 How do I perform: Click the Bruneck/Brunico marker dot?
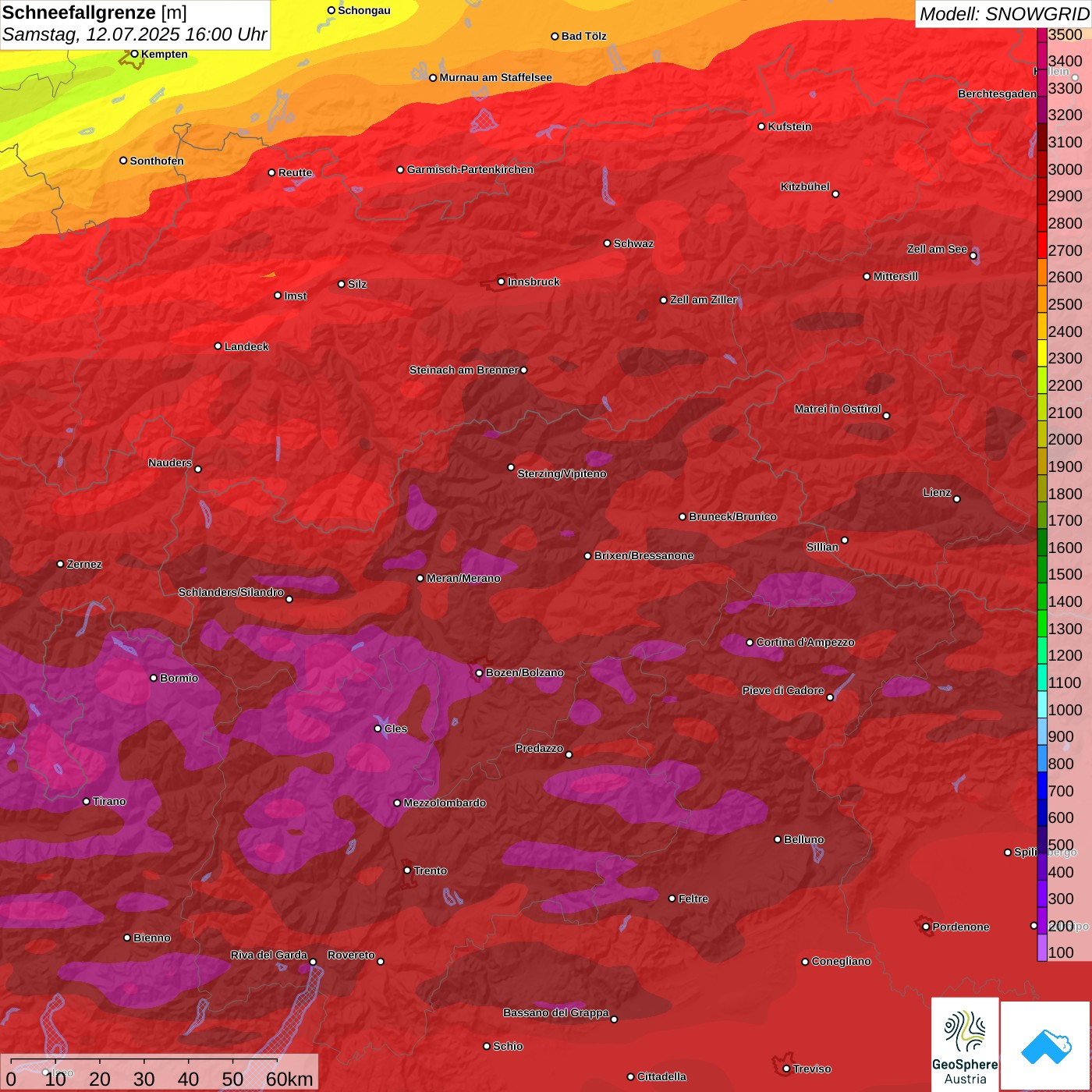point(682,516)
